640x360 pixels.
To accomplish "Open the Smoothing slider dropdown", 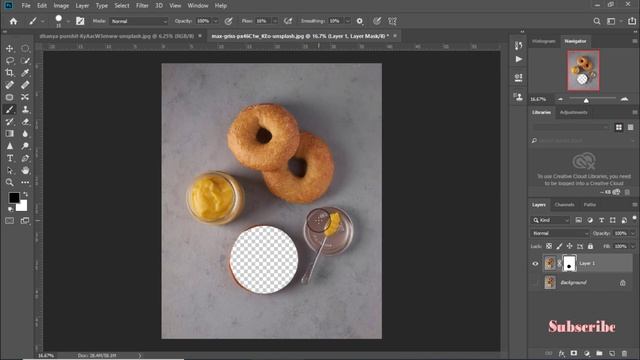I will point(348,21).
